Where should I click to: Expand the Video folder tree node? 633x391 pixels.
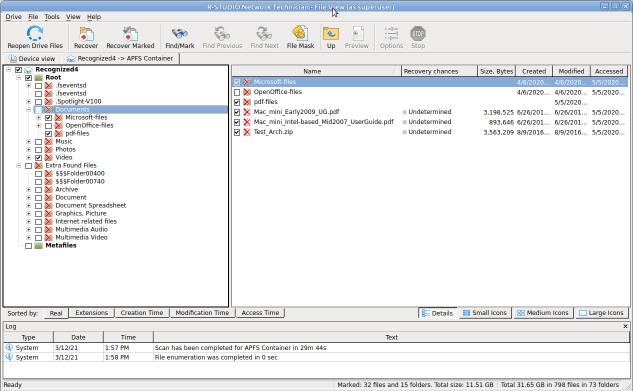coord(29,158)
